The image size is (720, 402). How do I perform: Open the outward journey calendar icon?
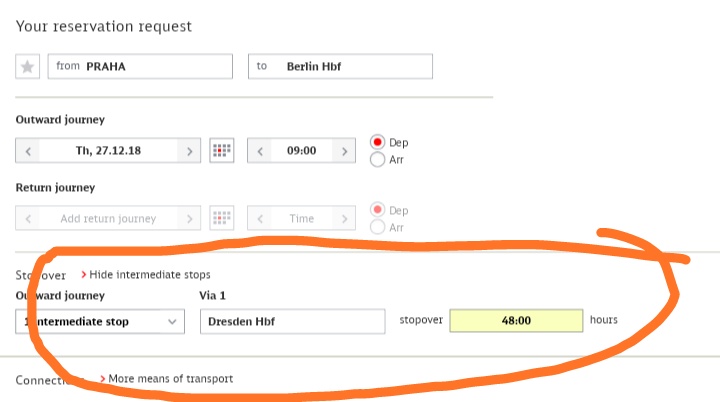[222, 150]
